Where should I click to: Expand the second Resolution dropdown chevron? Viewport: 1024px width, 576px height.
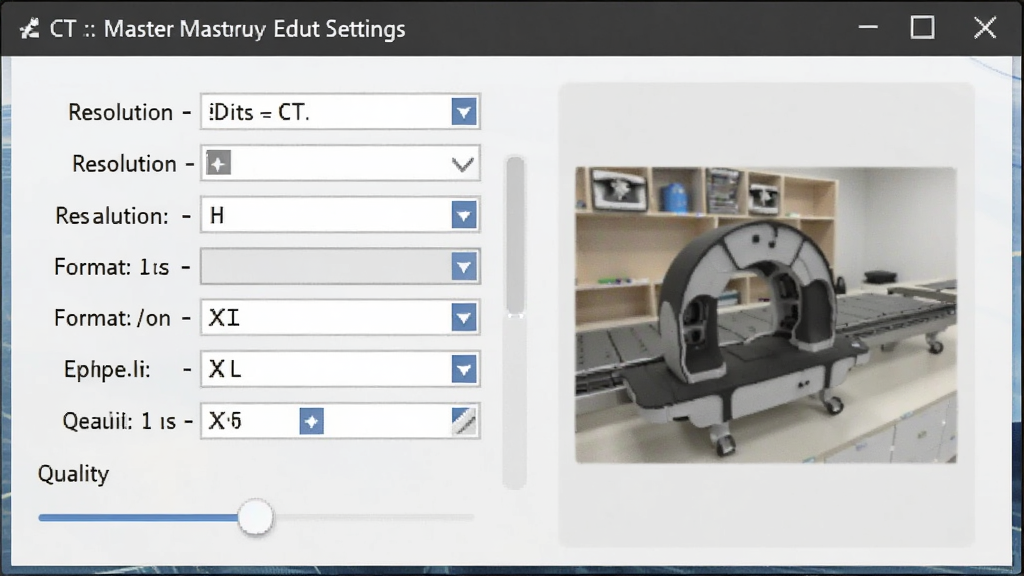[x=463, y=164]
